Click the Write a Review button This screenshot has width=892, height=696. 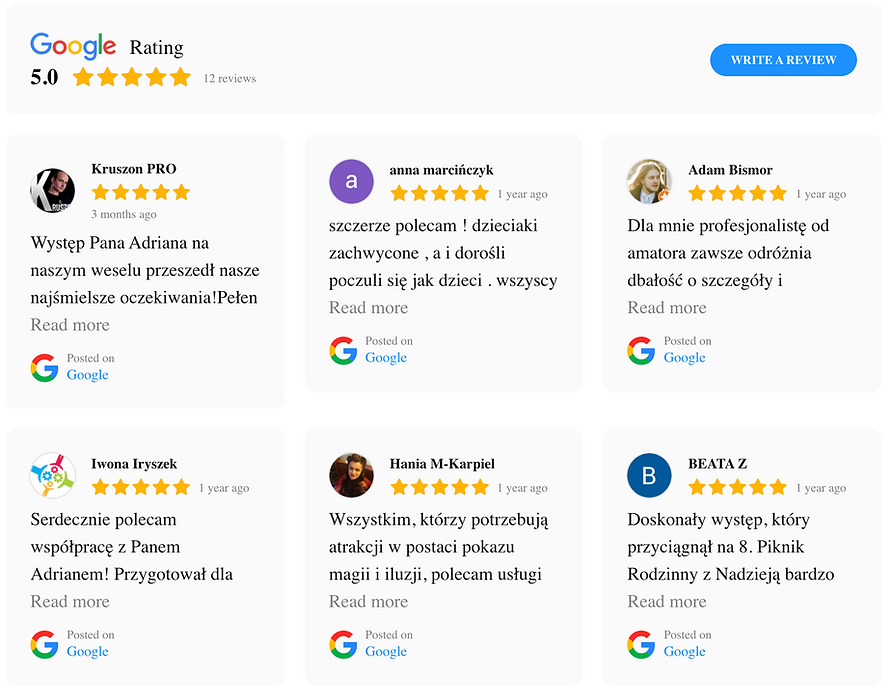tap(783, 60)
